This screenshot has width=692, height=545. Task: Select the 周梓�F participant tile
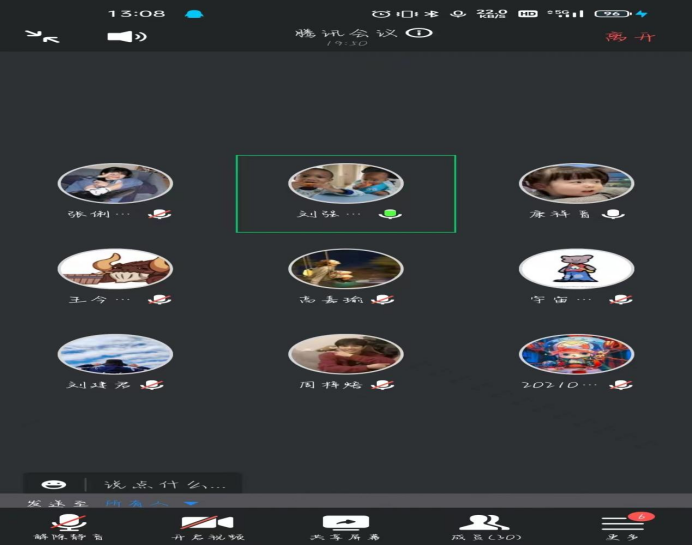point(345,353)
